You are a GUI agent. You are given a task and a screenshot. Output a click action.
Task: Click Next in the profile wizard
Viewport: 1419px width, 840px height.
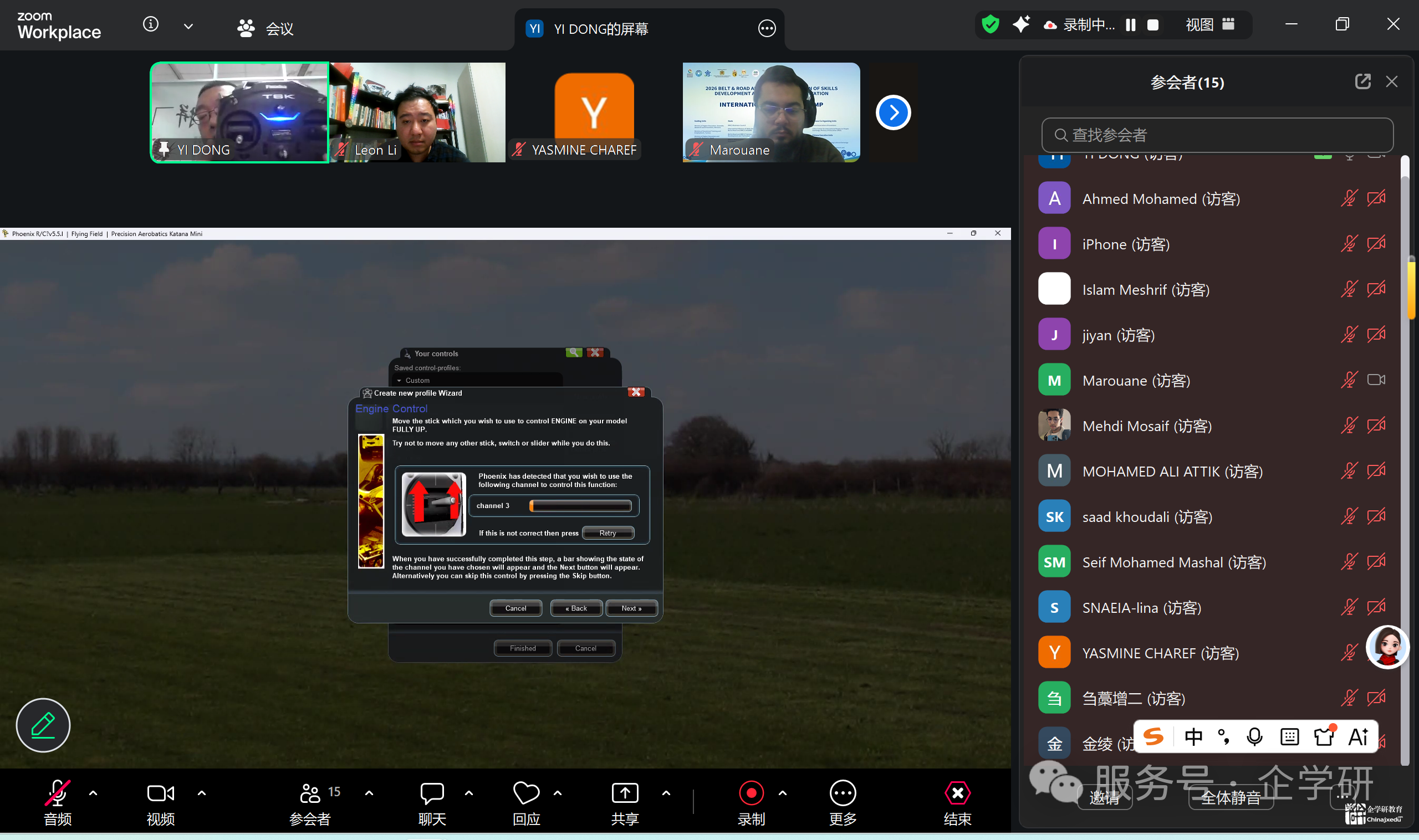coord(631,608)
